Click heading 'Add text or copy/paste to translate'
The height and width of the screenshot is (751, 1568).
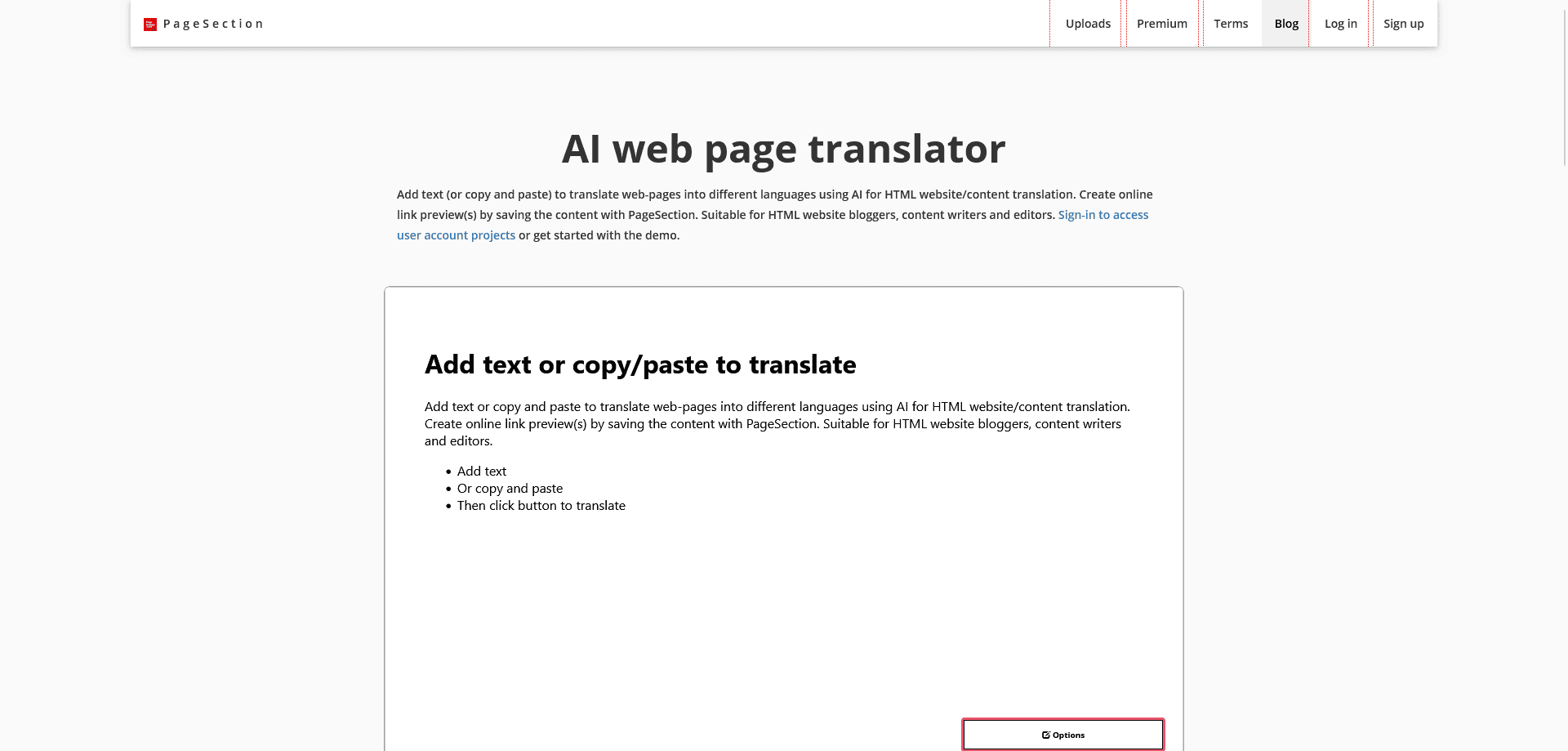click(640, 364)
